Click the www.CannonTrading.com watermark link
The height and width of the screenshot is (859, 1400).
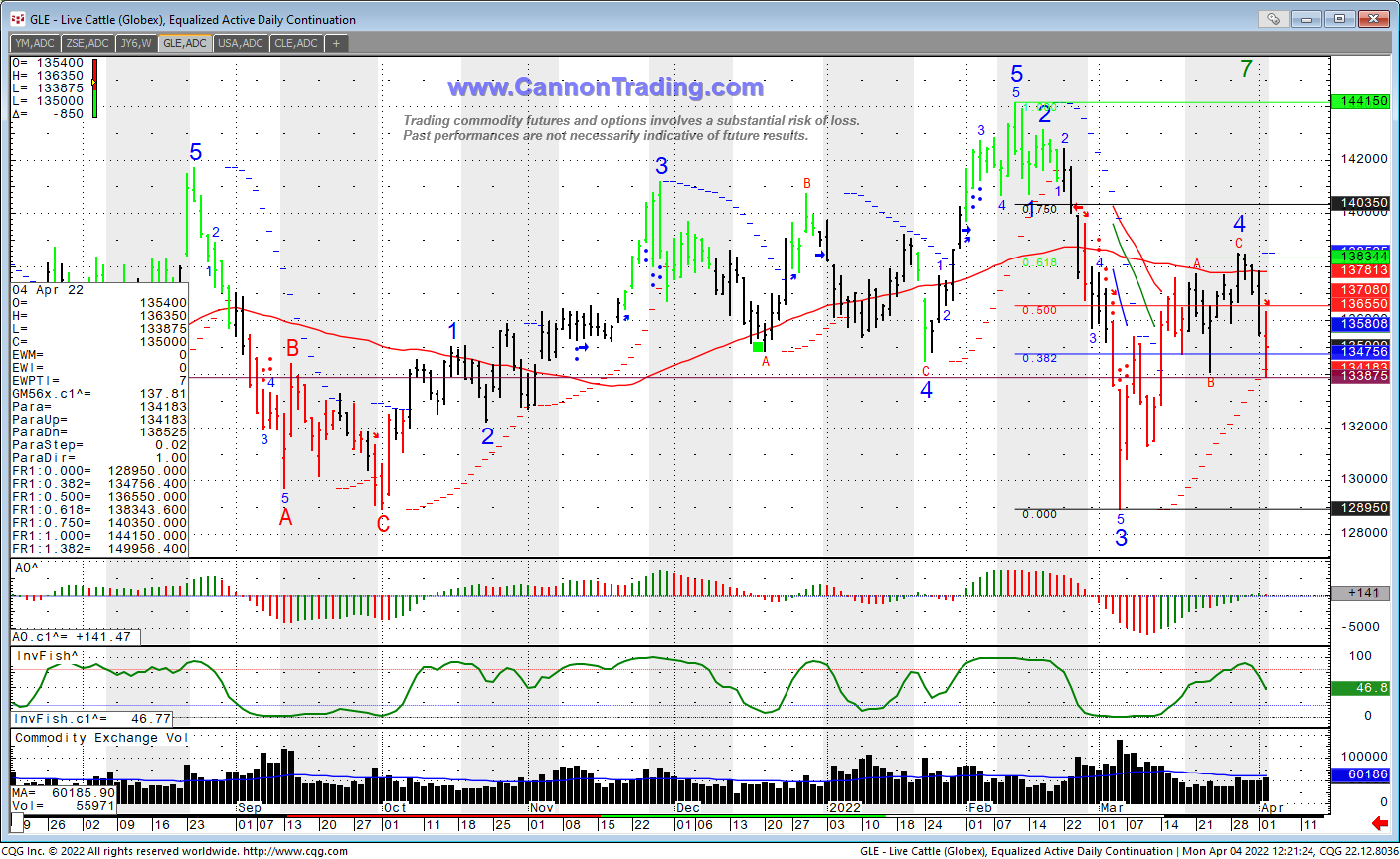[x=606, y=87]
